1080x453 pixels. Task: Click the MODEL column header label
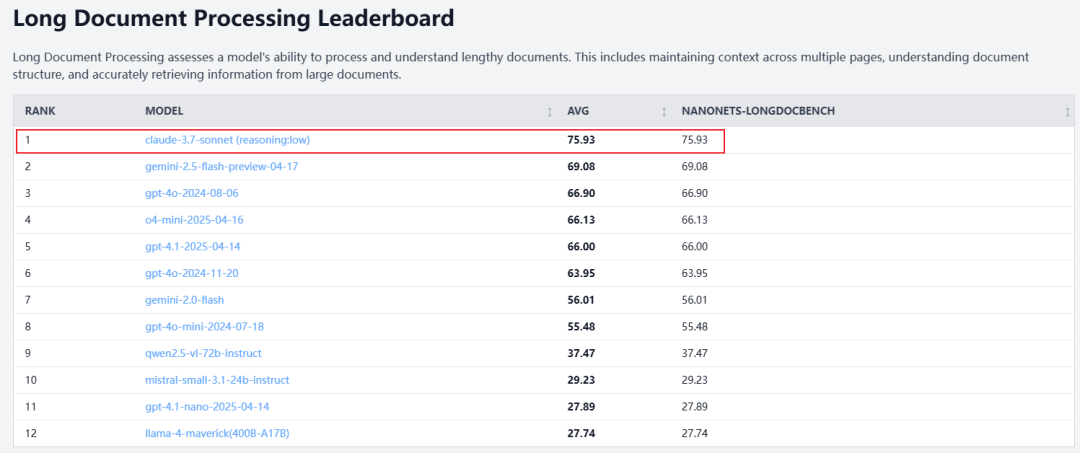pos(164,112)
